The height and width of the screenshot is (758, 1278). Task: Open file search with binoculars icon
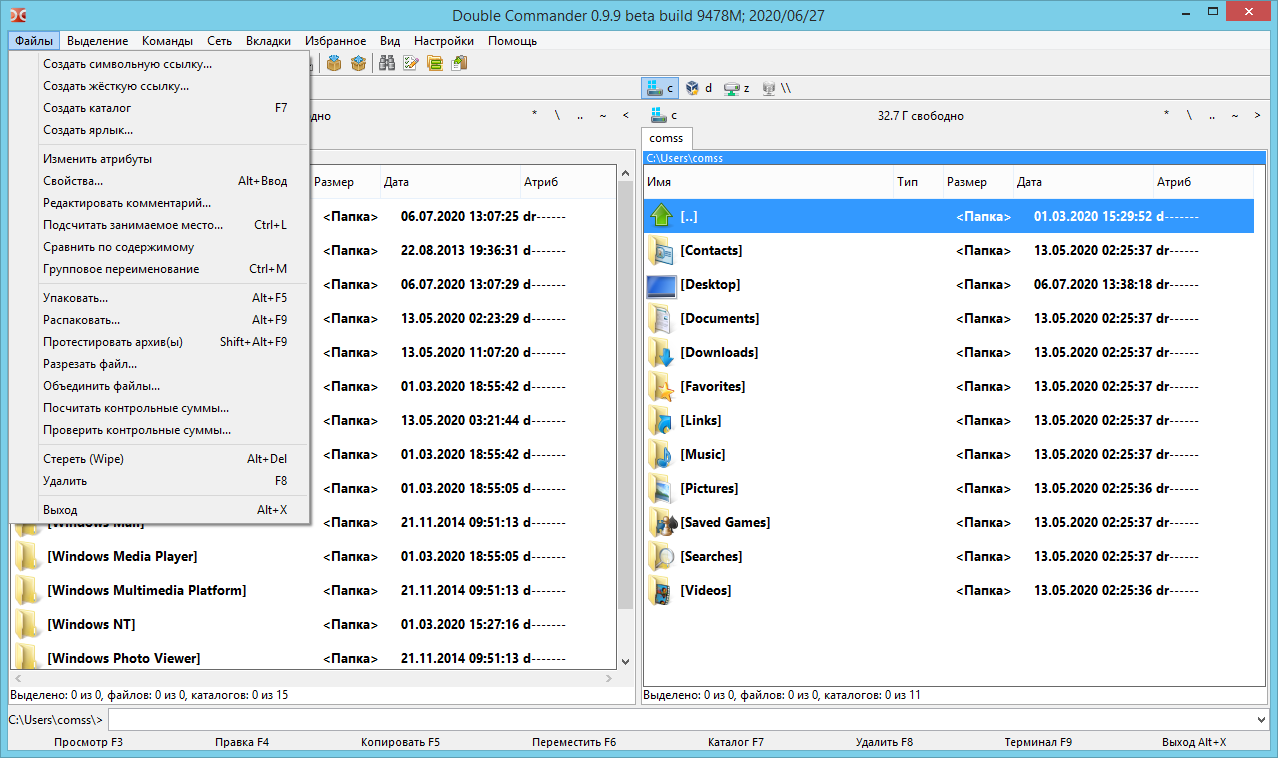[387, 63]
